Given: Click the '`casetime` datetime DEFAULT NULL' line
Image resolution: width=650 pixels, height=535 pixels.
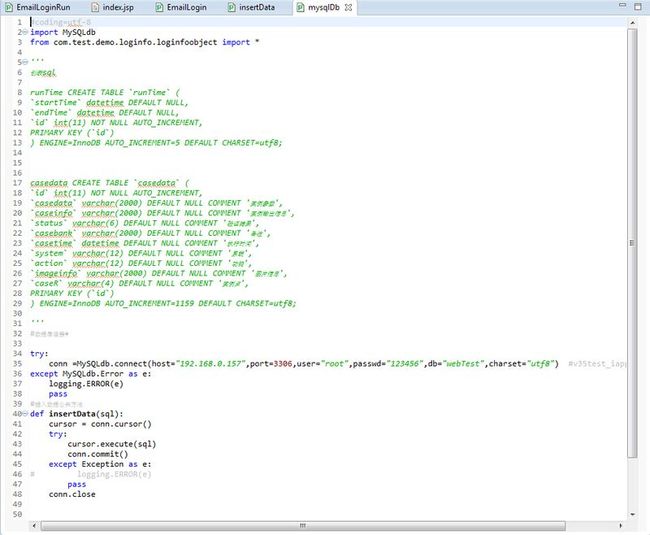Looking at the screenshot, I should [x=145, y=243].
